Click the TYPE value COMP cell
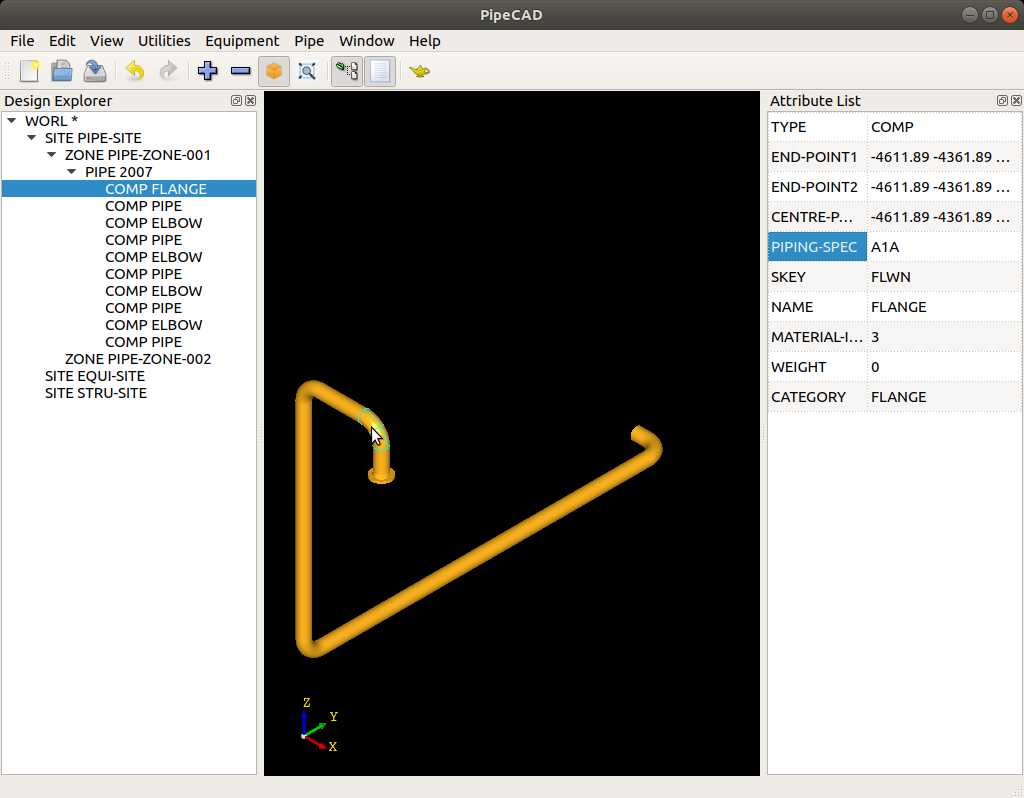Screen dimensions: 1024x798 [x=944, y=127]
